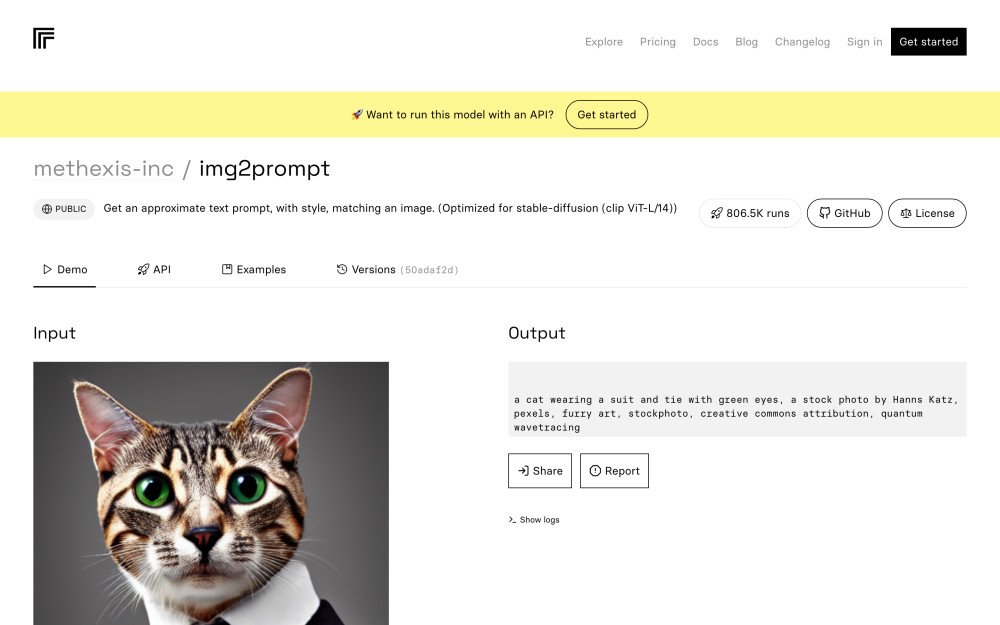This screenshot has width=1000, height=625.
Task: Open methexis-inc owner profile link
Action: click(x=103, y=169)
